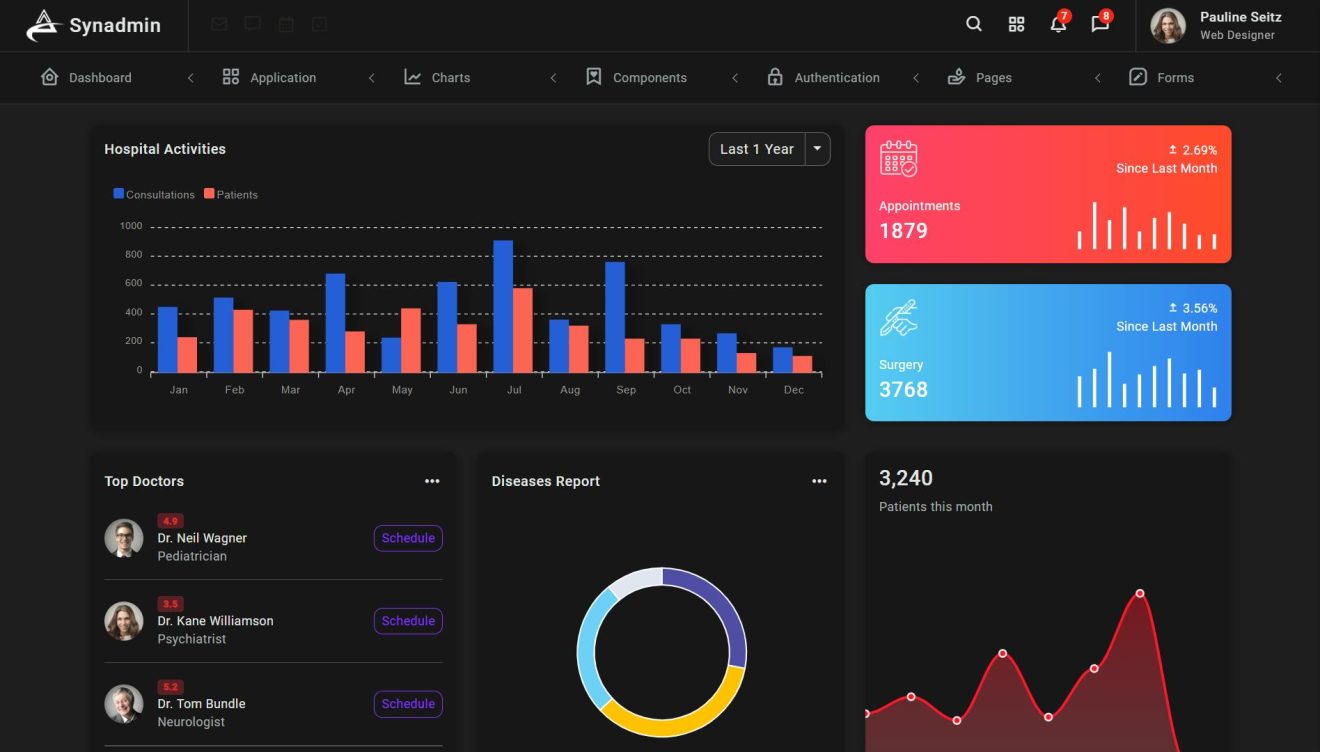
Task: Click Schedule for Dr. Tom Bundle
Action: tap(407, 704)
